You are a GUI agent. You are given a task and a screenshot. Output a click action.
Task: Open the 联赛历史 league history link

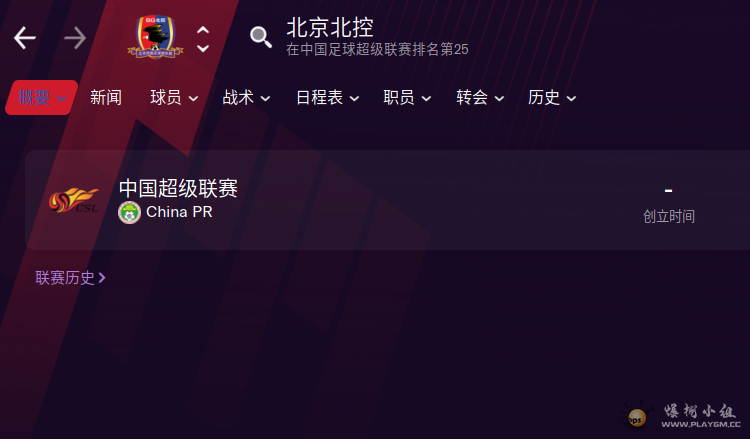click(x=70, y=278)
